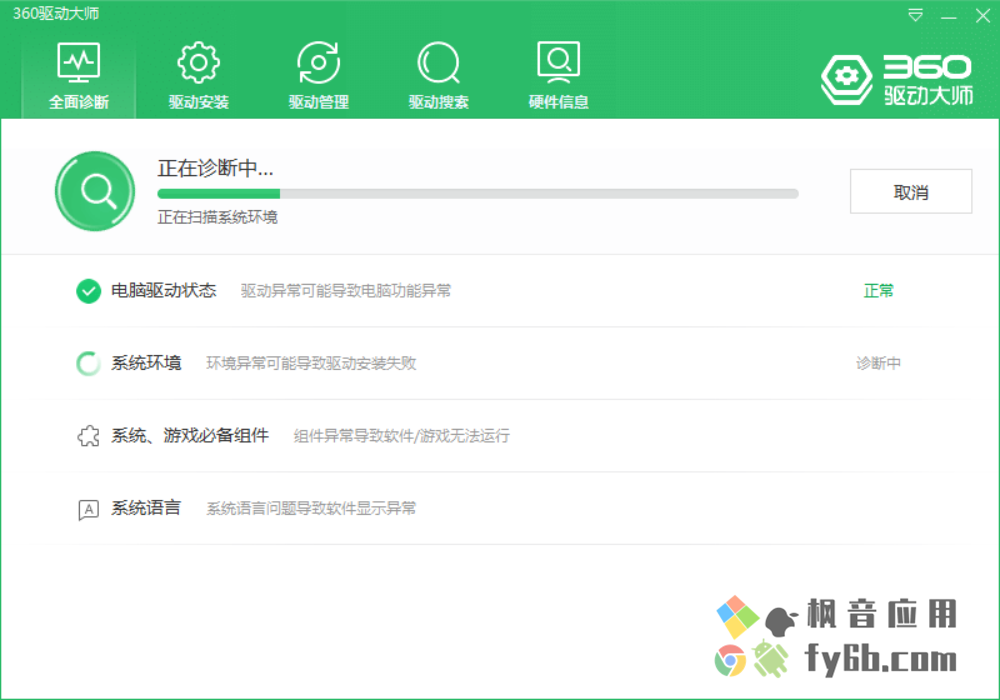Click the description 环境异常可能导致驱动安装失败
1000x700 pixels.
(x=311, y=363)
